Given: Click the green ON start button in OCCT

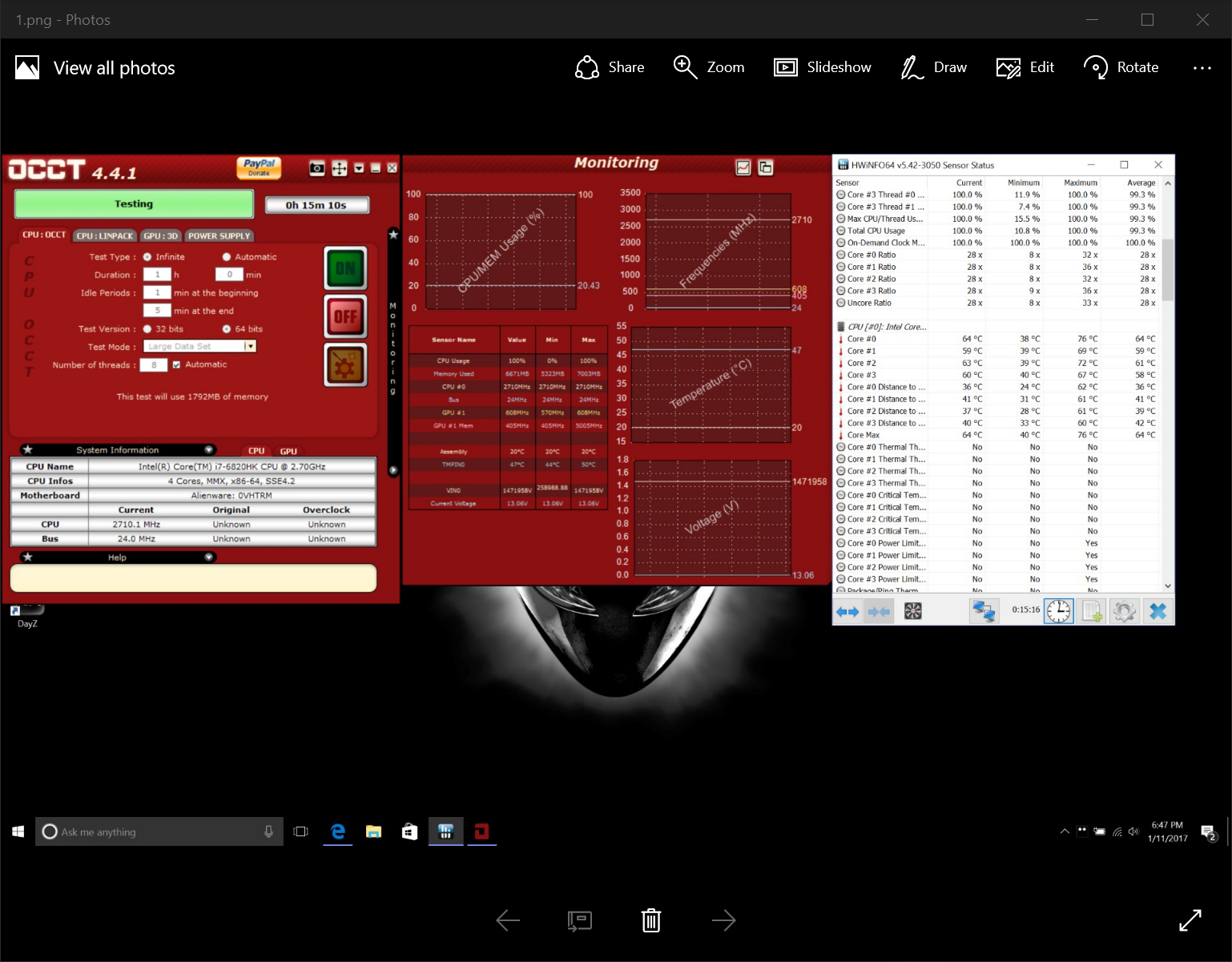Looking at the screenshot, I should 345,268.
